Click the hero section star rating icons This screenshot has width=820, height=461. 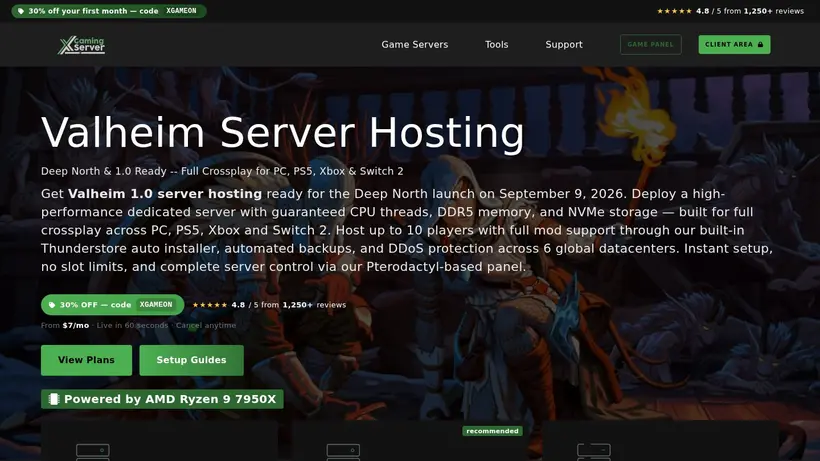(210, 305)
